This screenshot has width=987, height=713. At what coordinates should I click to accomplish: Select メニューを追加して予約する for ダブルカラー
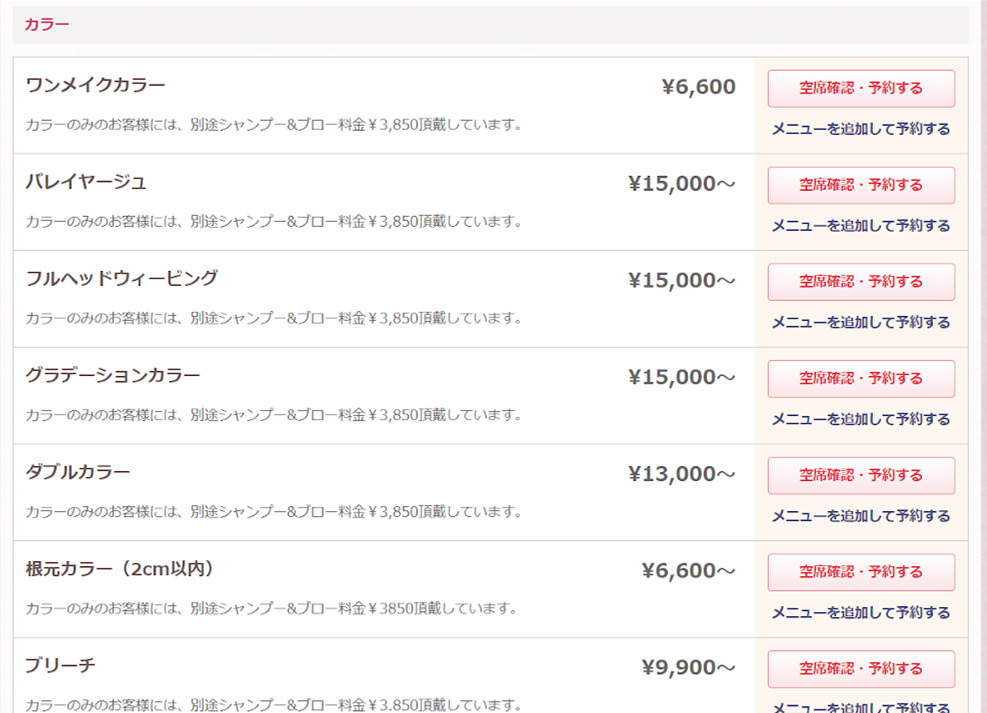tap(860, 516)
